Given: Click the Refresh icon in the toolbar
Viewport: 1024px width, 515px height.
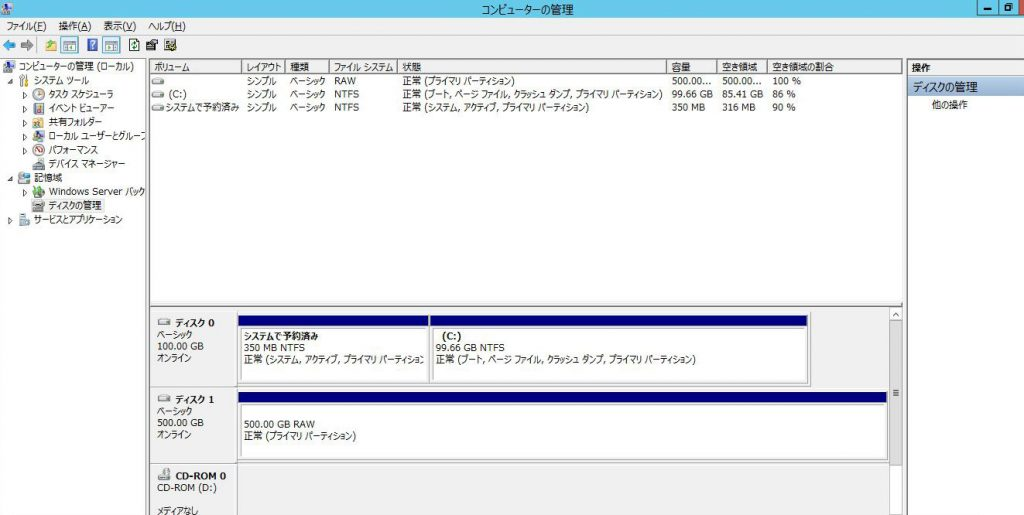Looking at the screenshot, I should pos(134,45).
